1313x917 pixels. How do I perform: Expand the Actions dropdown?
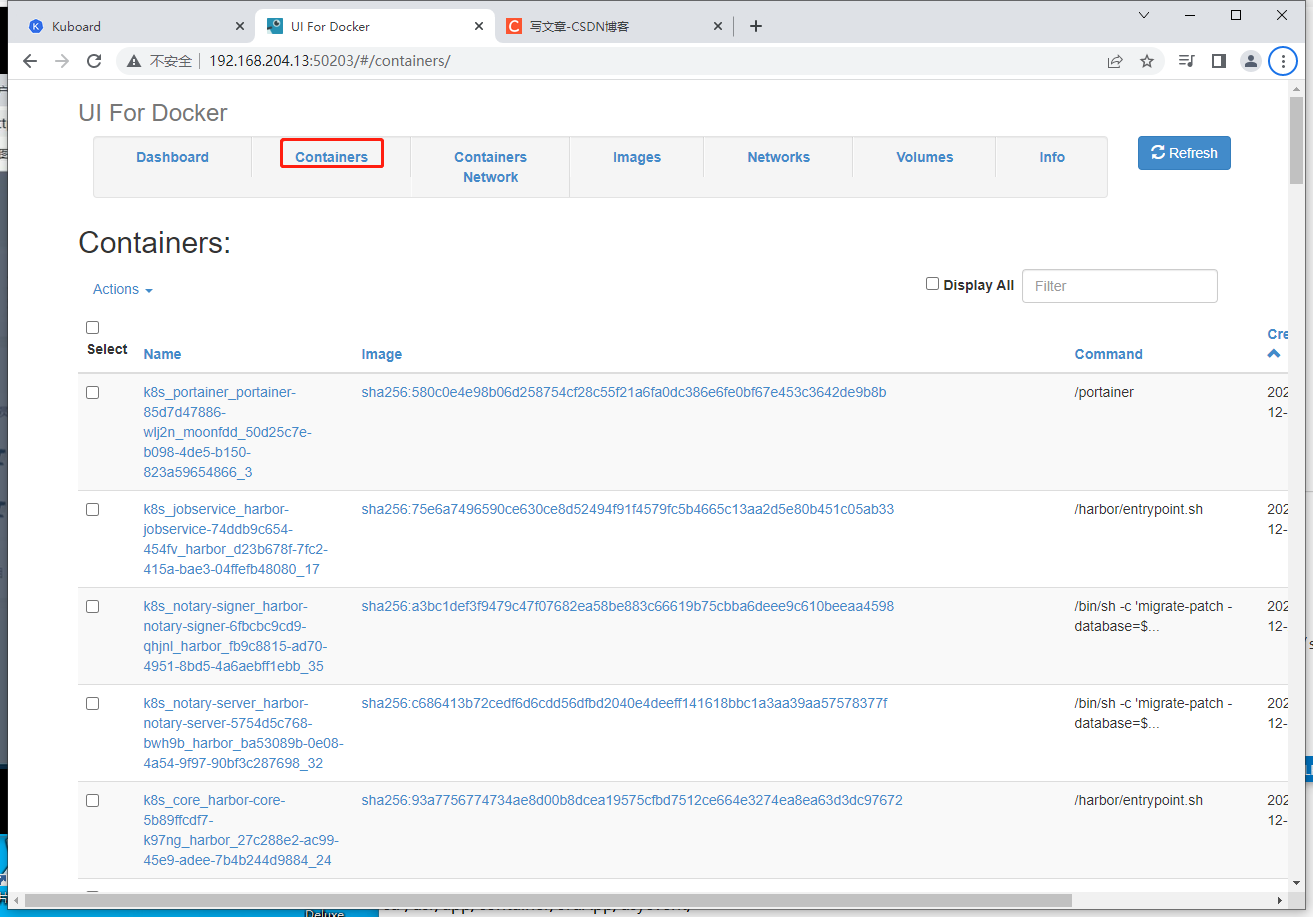[x=123, y=289]
